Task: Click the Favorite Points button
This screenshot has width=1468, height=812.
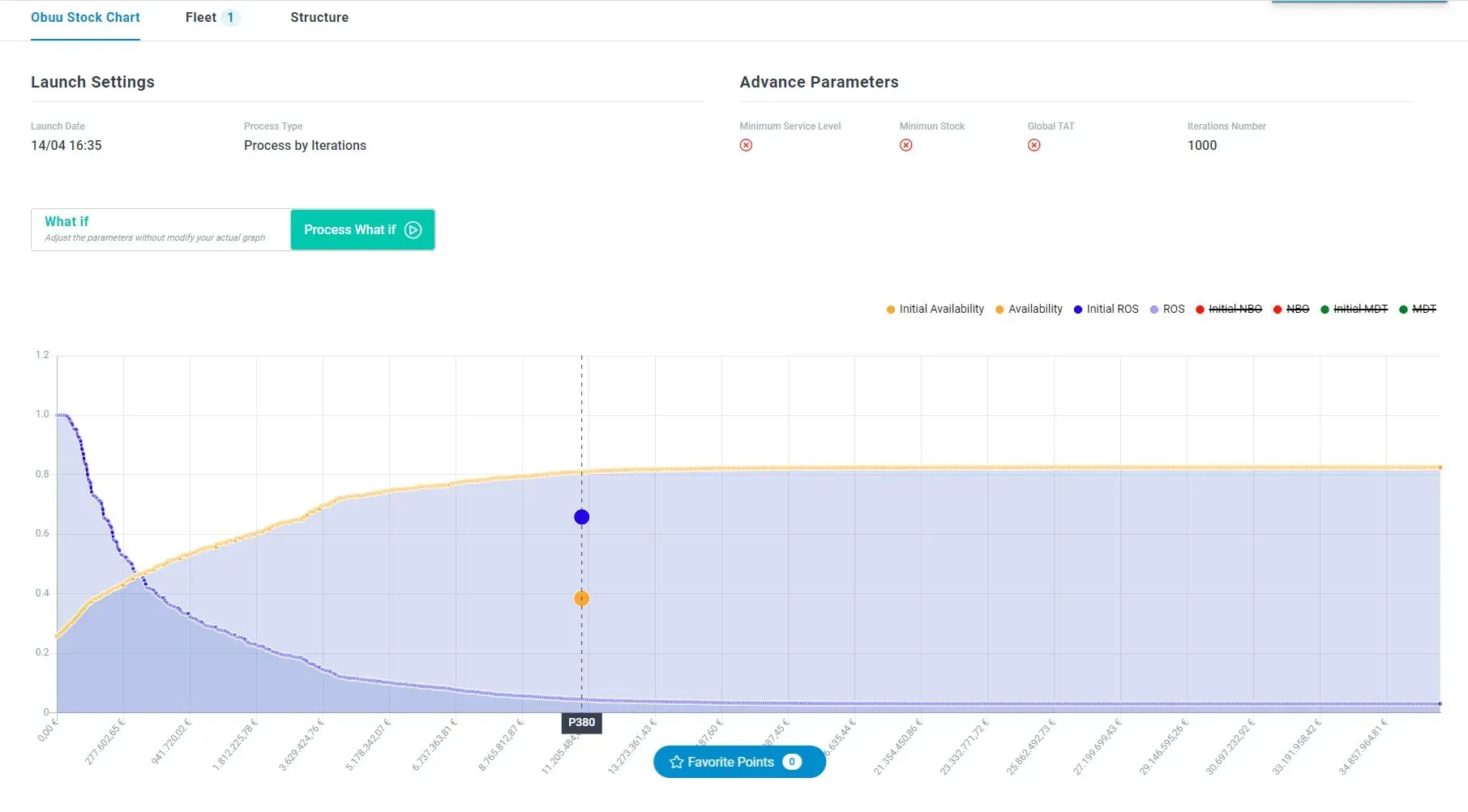Action: coord(739,762)
